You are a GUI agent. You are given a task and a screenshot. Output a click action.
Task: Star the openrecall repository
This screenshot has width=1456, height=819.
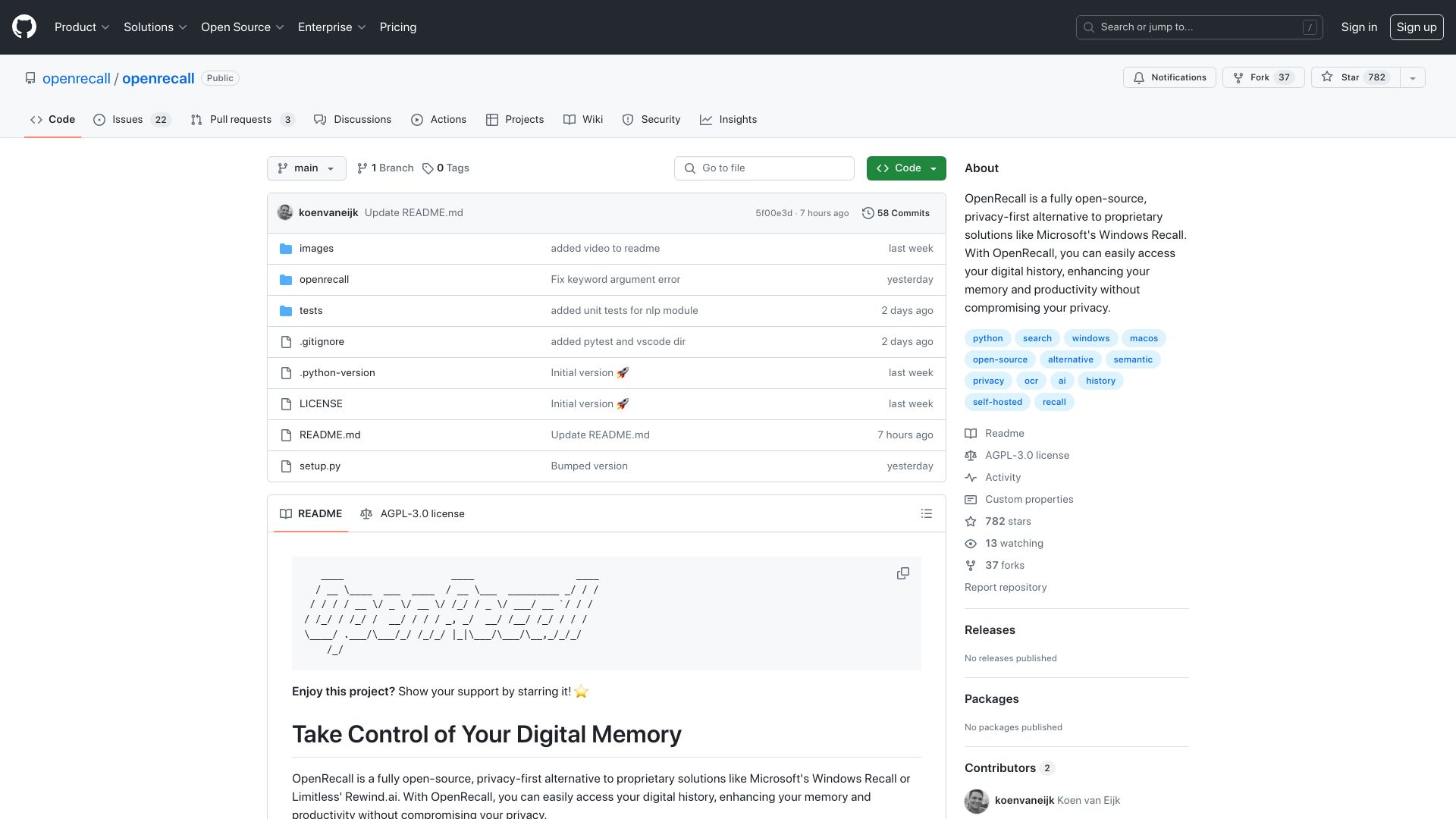click(1355, 77)
